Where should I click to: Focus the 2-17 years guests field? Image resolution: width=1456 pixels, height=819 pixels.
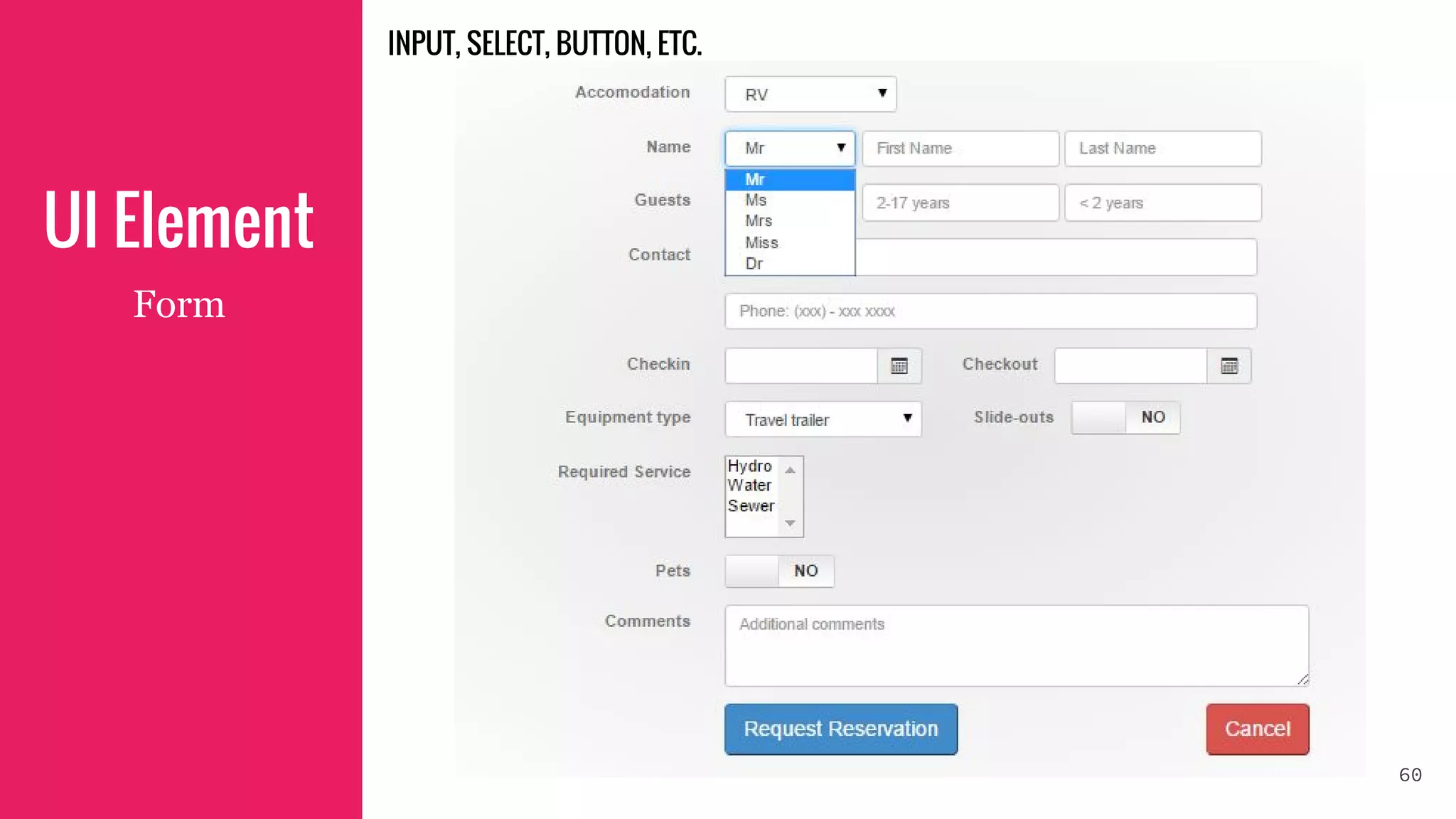click(960, 203)
